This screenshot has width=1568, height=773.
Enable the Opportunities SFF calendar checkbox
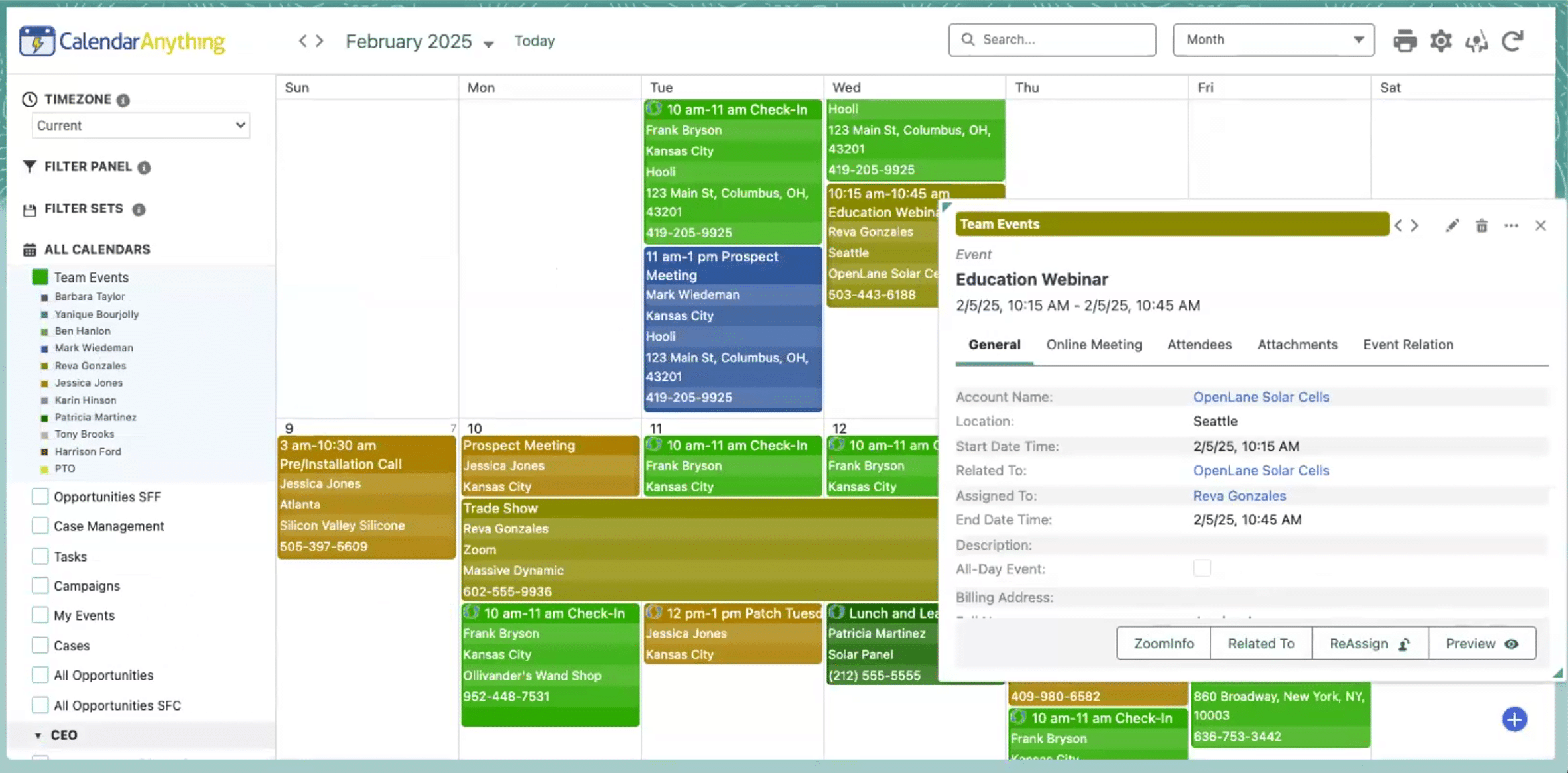tap(40, 497)
